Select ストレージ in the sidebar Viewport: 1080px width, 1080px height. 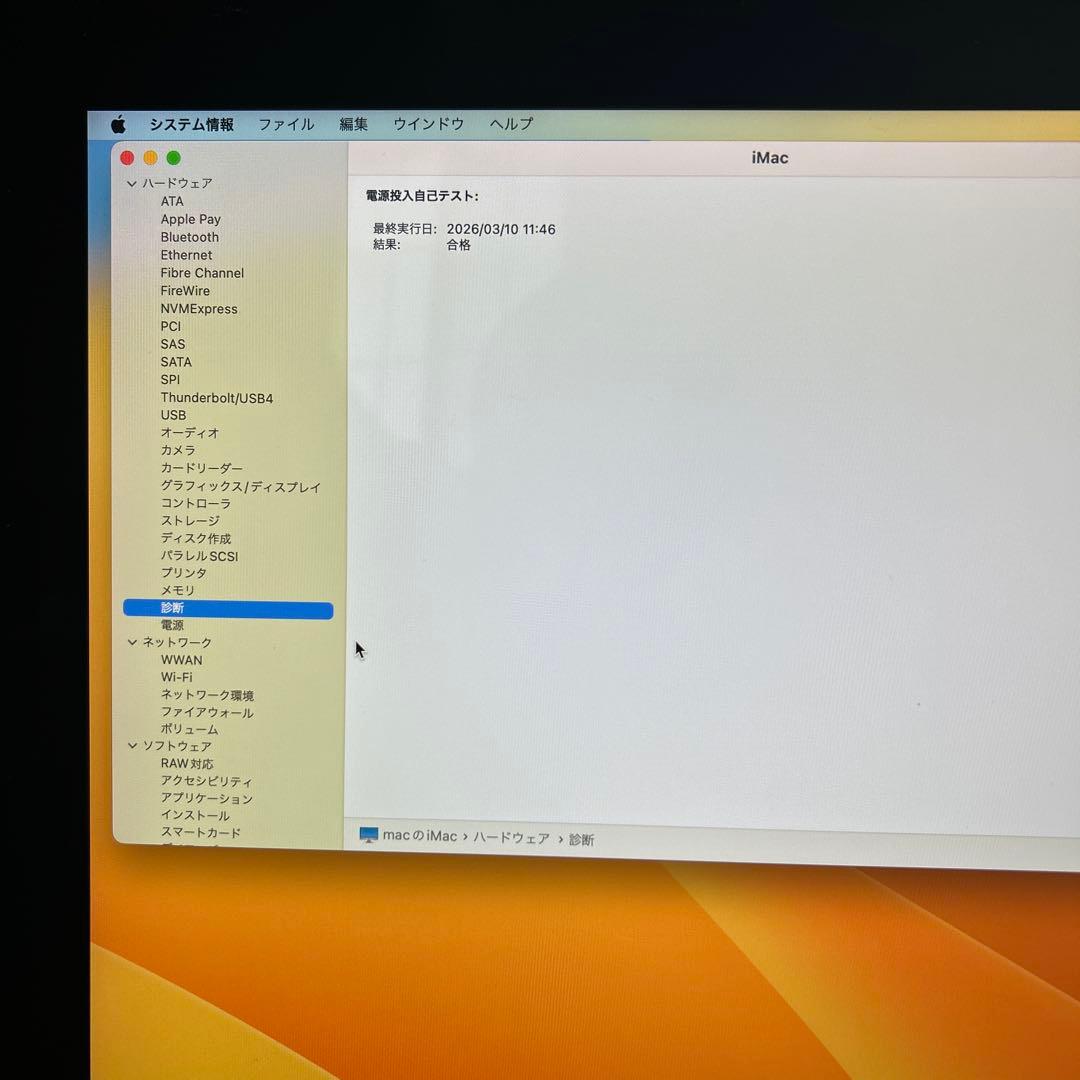point(190,521)
